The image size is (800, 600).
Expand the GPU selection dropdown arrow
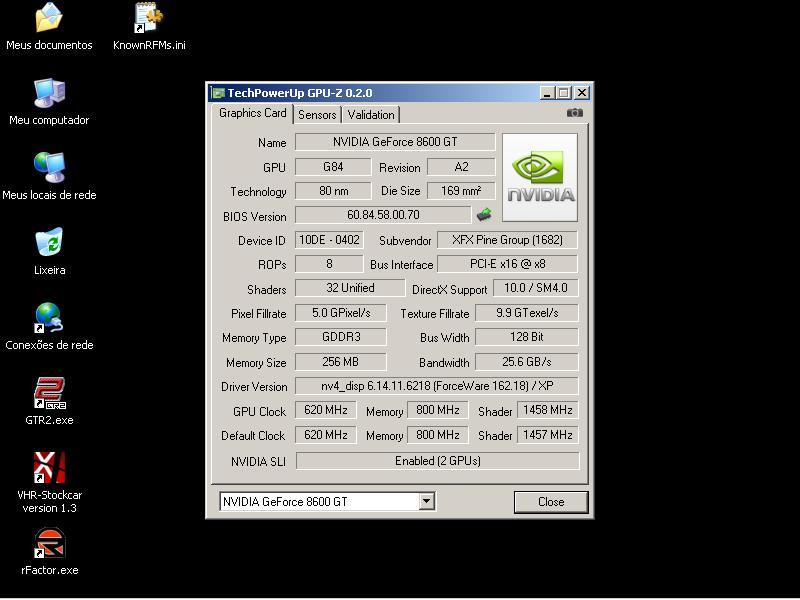pyautogui.click(x=427, y=502)
